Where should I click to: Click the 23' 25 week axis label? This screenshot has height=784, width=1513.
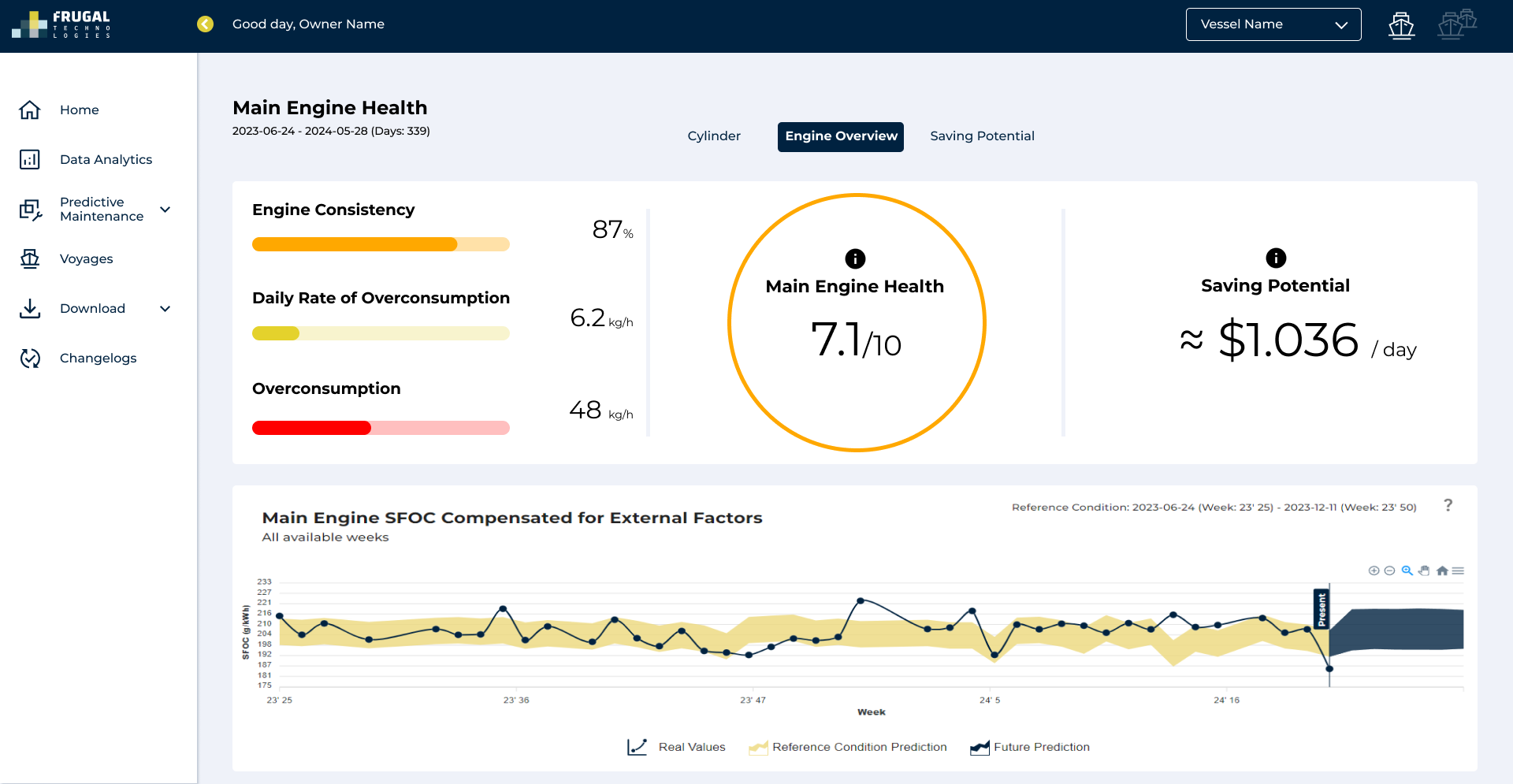coord(279,700)
